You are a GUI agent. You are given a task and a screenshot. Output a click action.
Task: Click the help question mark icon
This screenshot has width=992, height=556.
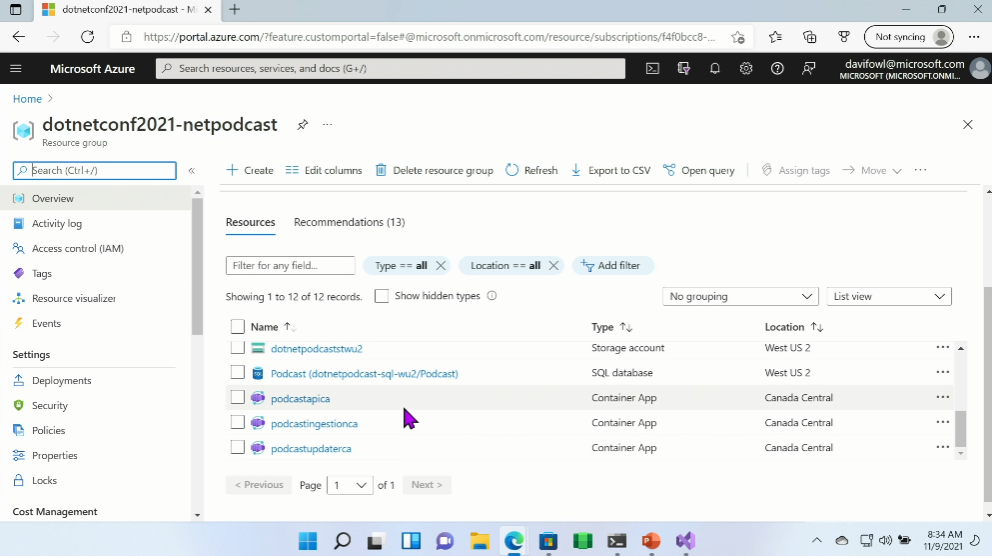pos(777,69)
